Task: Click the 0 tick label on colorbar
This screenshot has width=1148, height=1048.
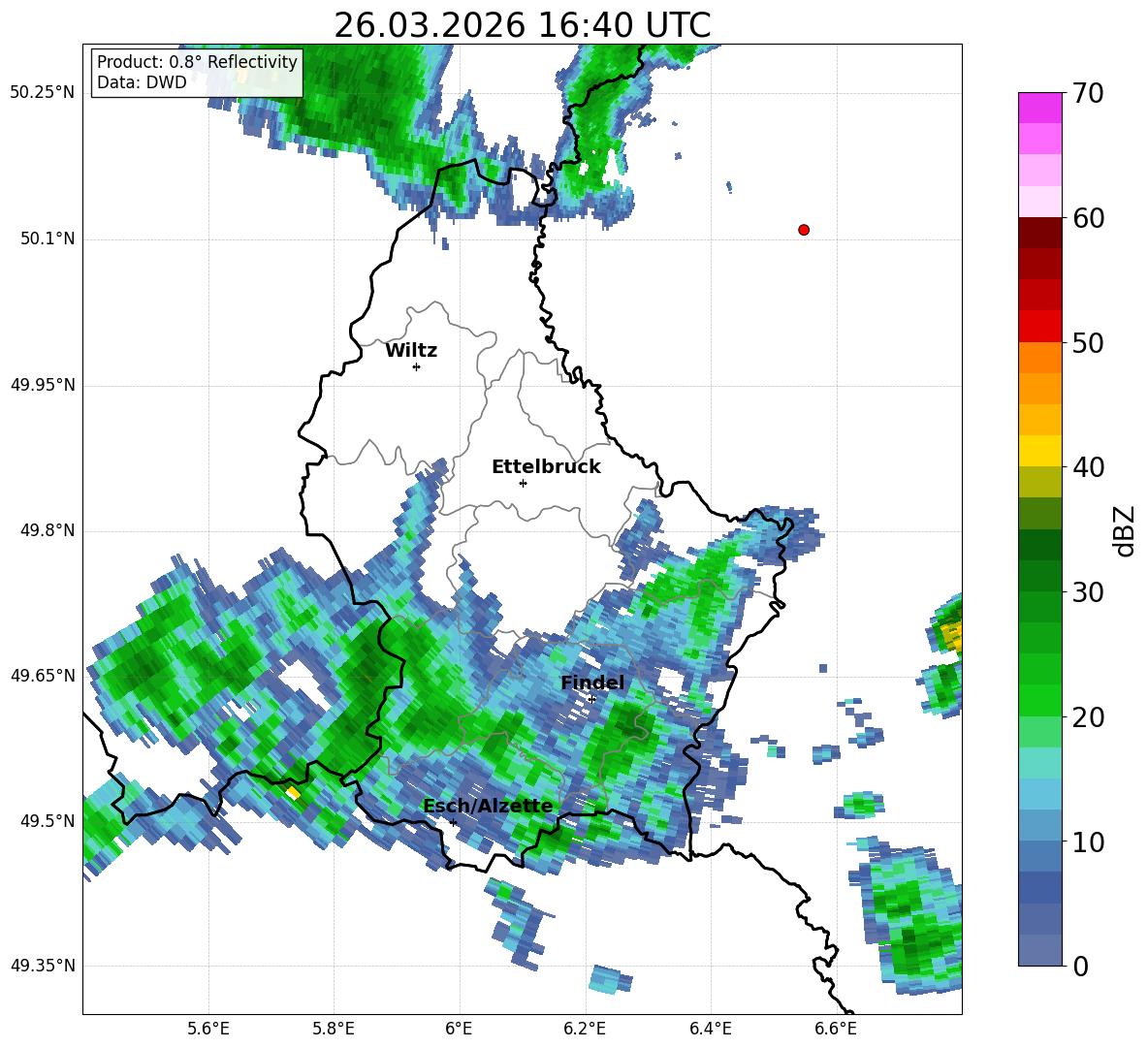Action: (1081, 966)
